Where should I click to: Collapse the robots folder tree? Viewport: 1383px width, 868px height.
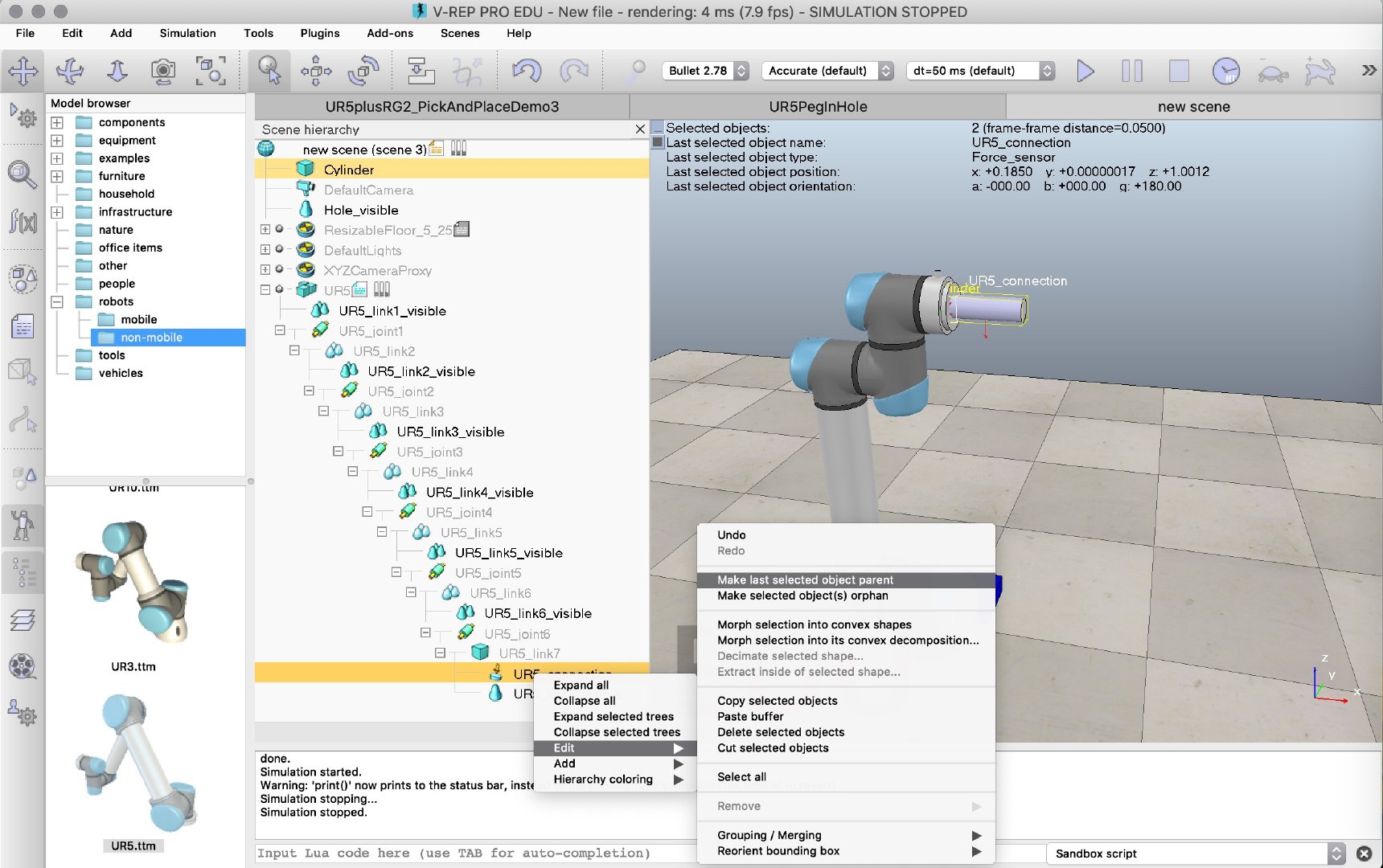tap(57, 301)
